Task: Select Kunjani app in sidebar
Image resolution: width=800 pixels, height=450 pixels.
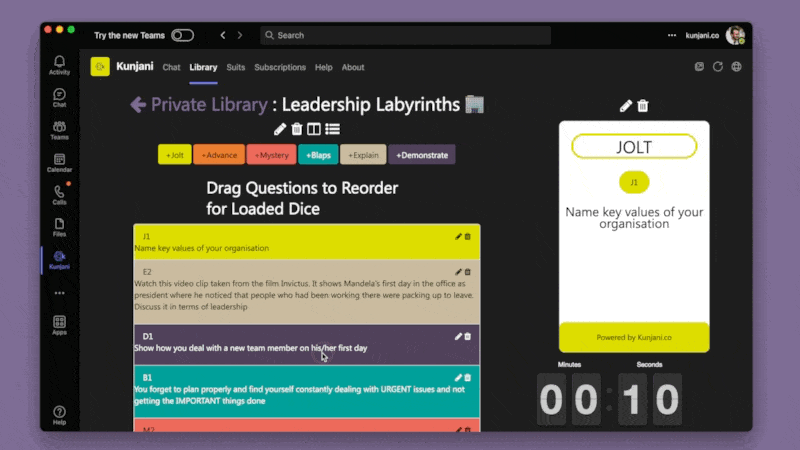Action: [59, 260]
